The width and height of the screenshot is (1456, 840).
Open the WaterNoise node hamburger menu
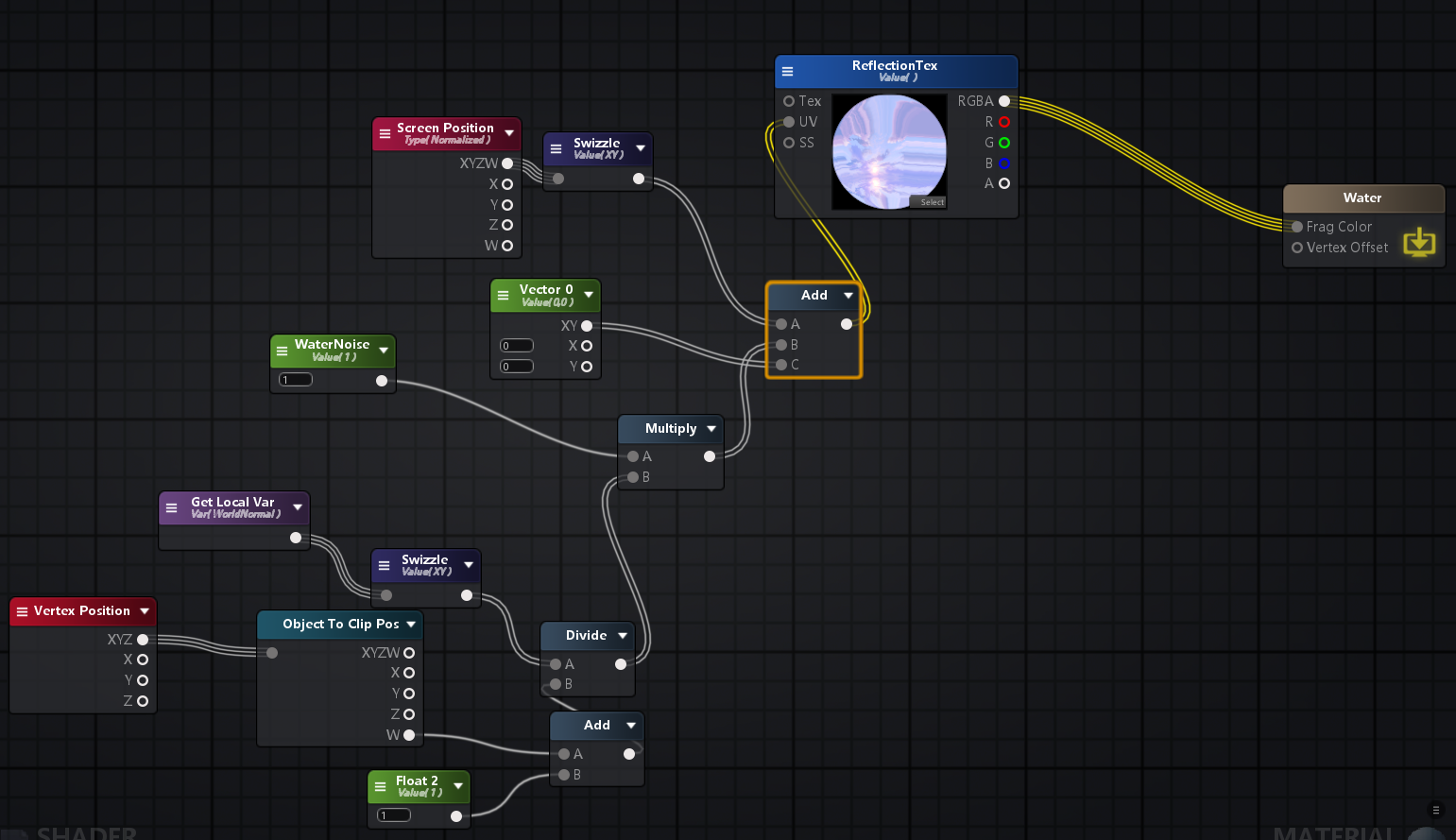pyautogui.click(x=282, y=351)
